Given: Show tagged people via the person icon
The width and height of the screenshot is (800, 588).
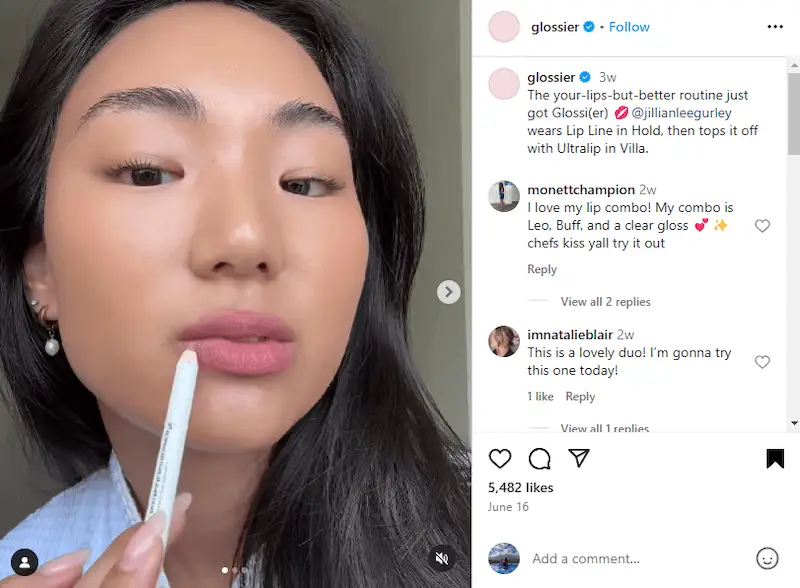Looking at the screenshot, I should 24,562.
